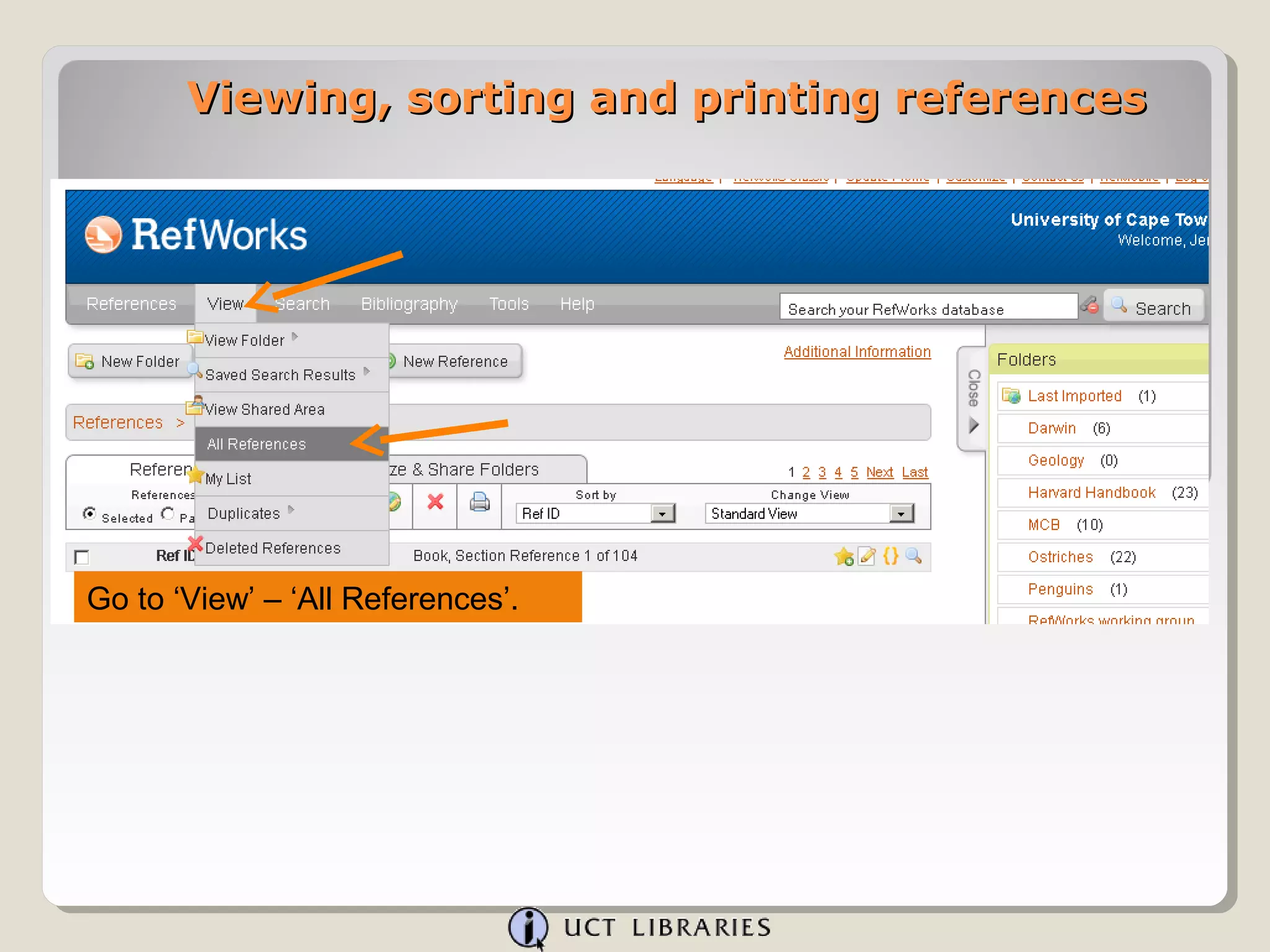Click the curly braces cite icon

pos(890,556)
